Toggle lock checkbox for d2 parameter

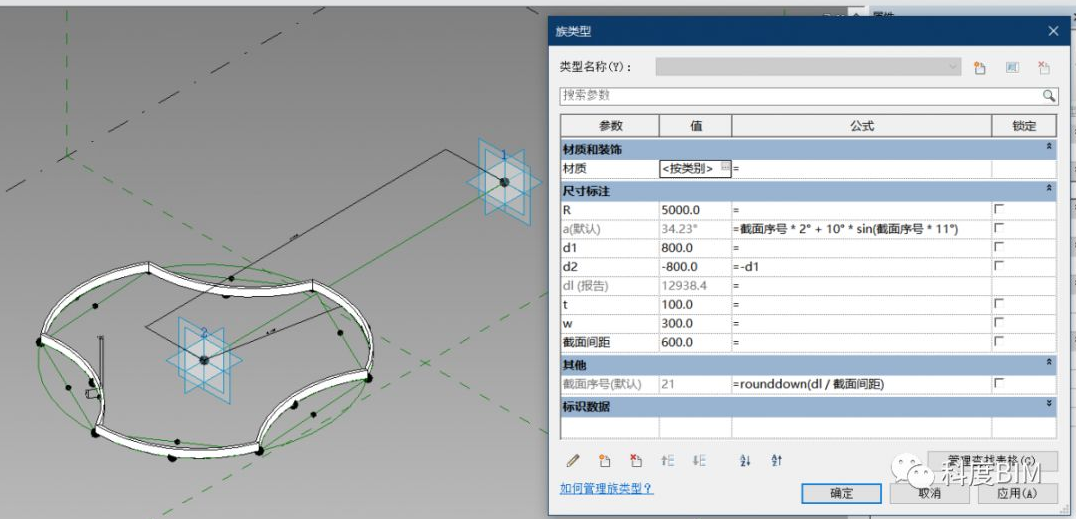998,265
